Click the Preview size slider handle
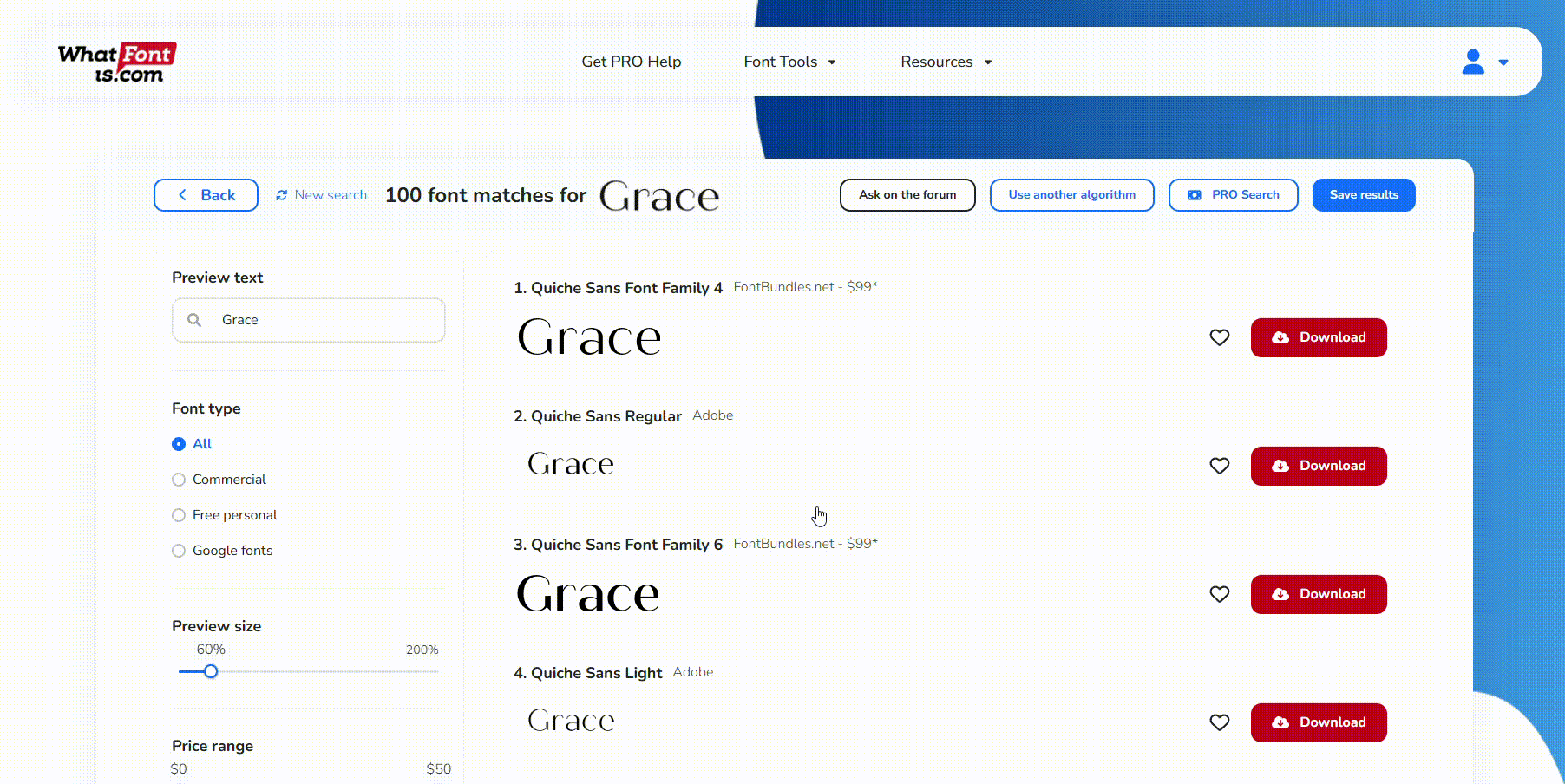The image size is (1565, 784). click(211, 671)
